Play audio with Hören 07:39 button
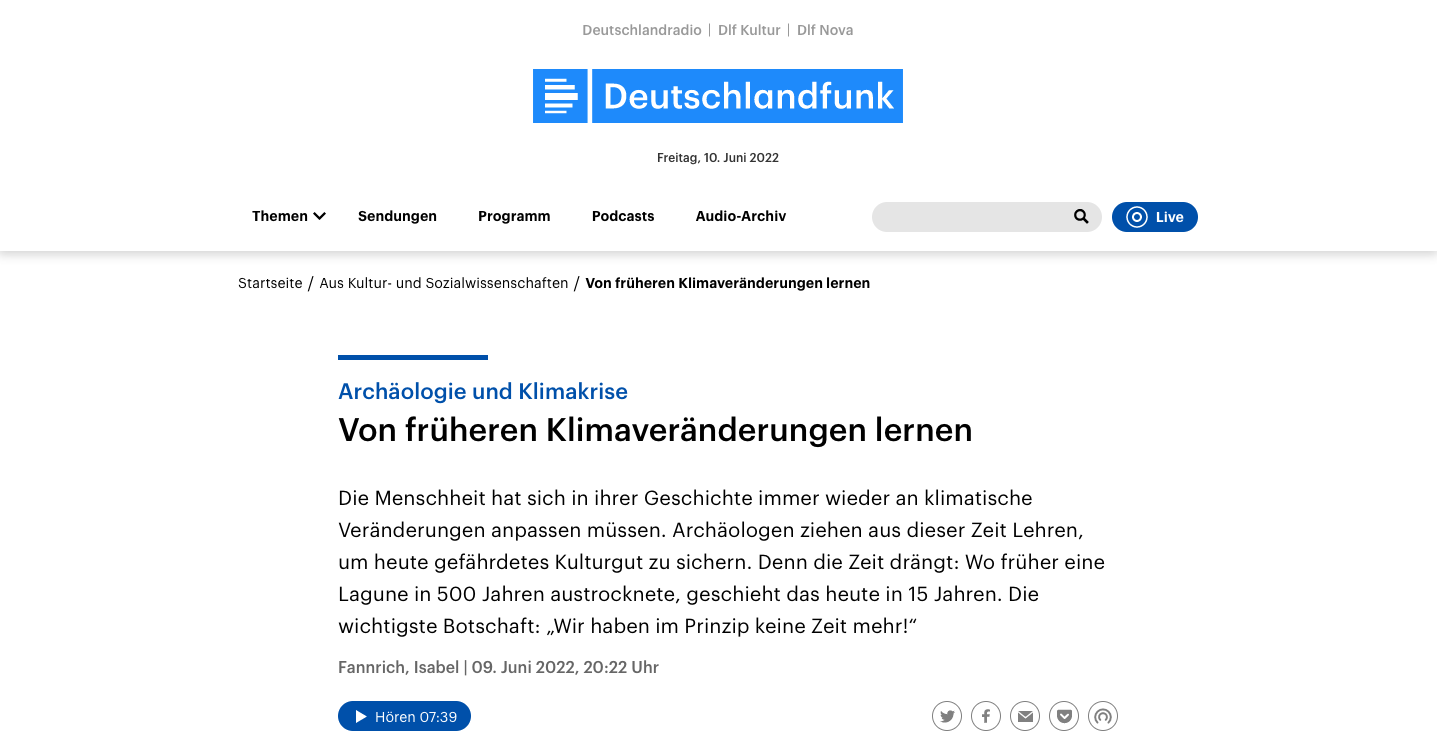The width and height of the screenshot is (1437, 748). tap(404, 716)
